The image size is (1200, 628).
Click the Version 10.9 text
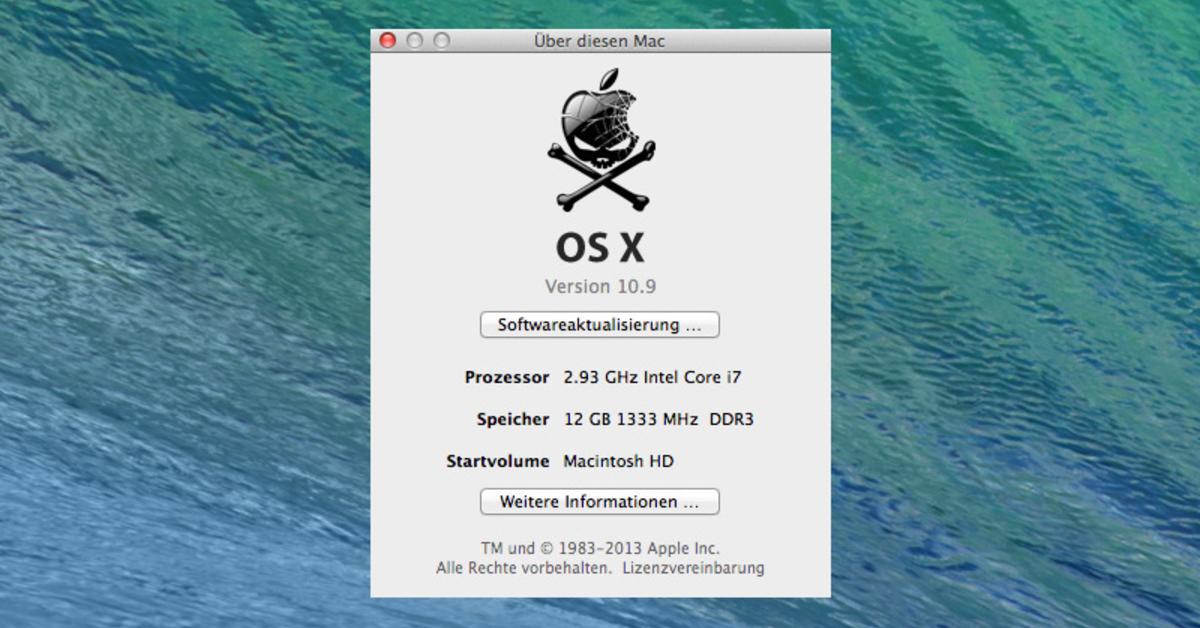pos(600,286)
